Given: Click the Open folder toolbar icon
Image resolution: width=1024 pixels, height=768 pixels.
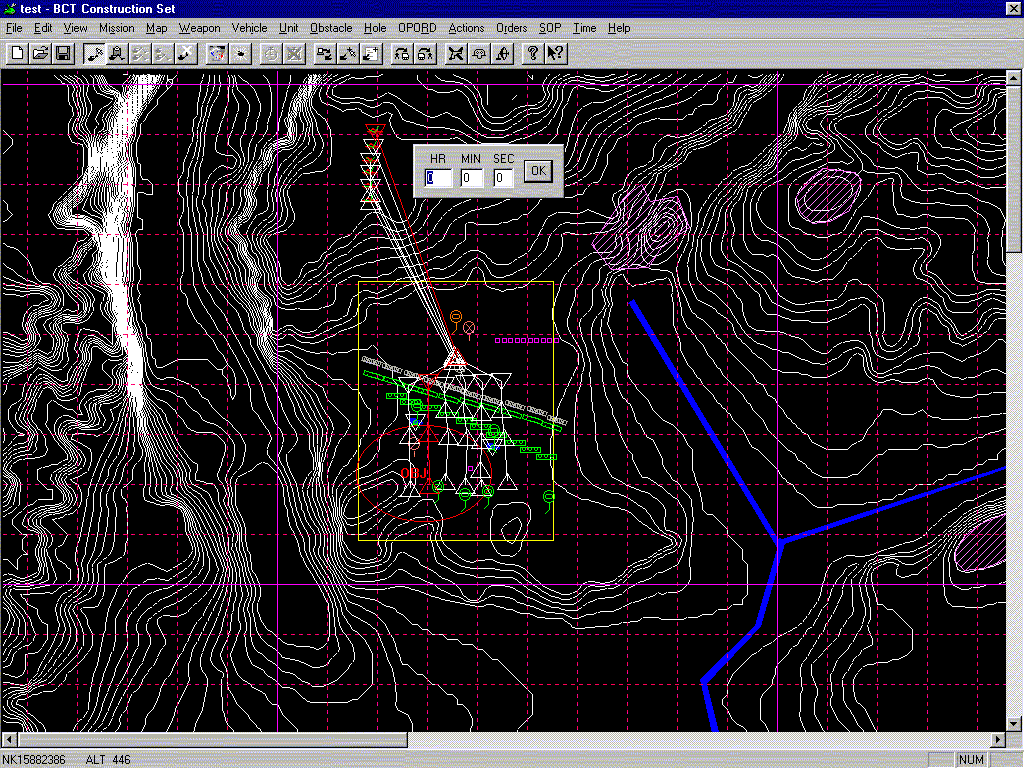Looking at the screenshot, I should (x=40, y=53).
